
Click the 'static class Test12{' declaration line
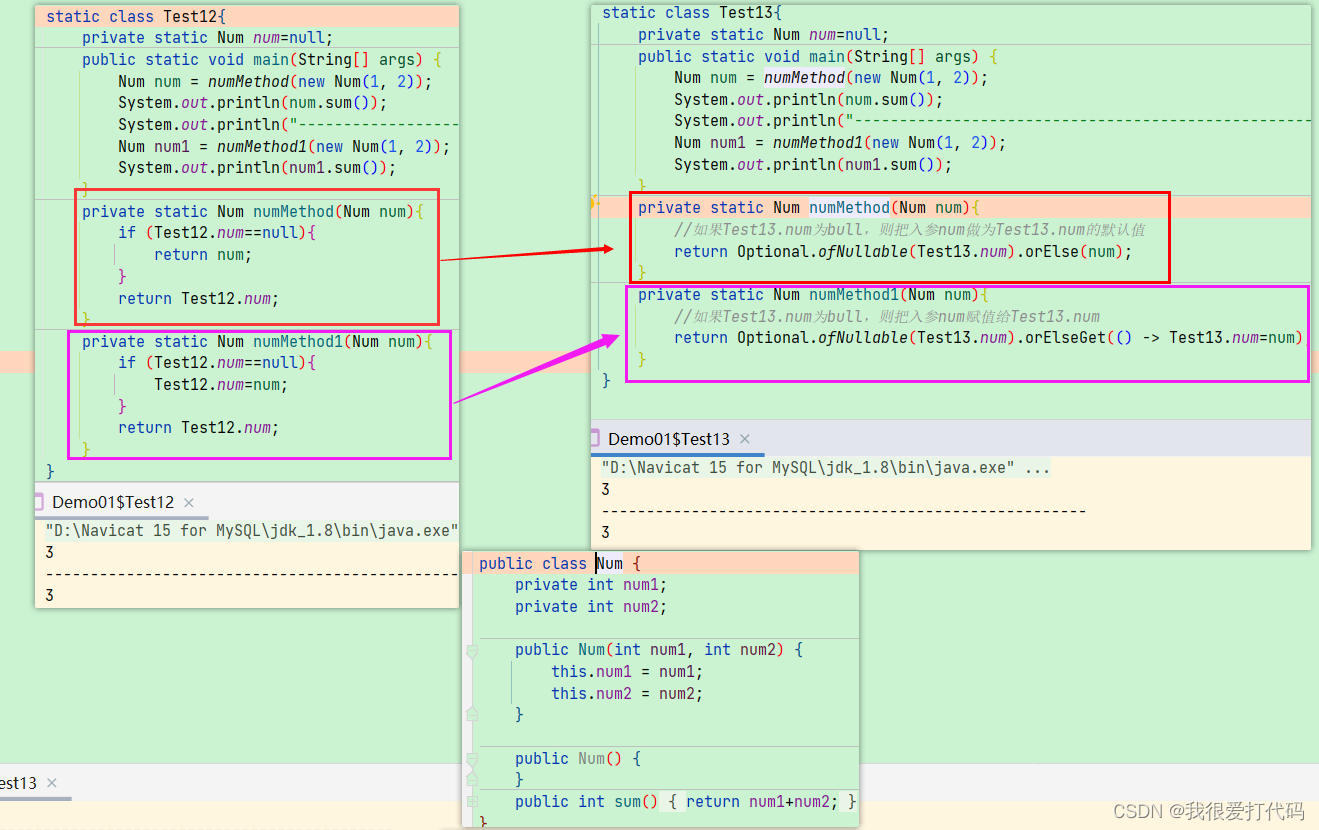tap(136, 16)
